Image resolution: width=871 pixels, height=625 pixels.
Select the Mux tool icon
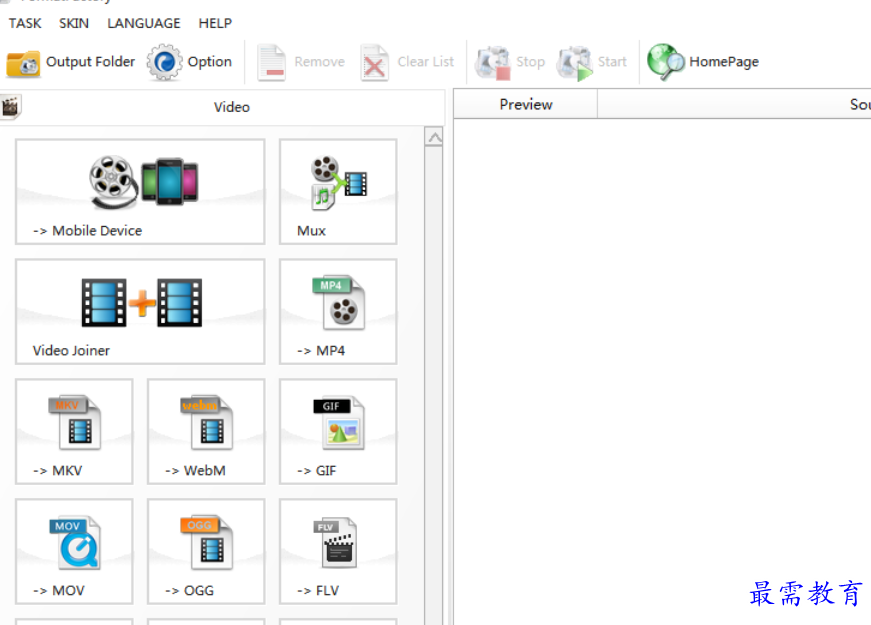pyautogui.click(x=339, y=183)
